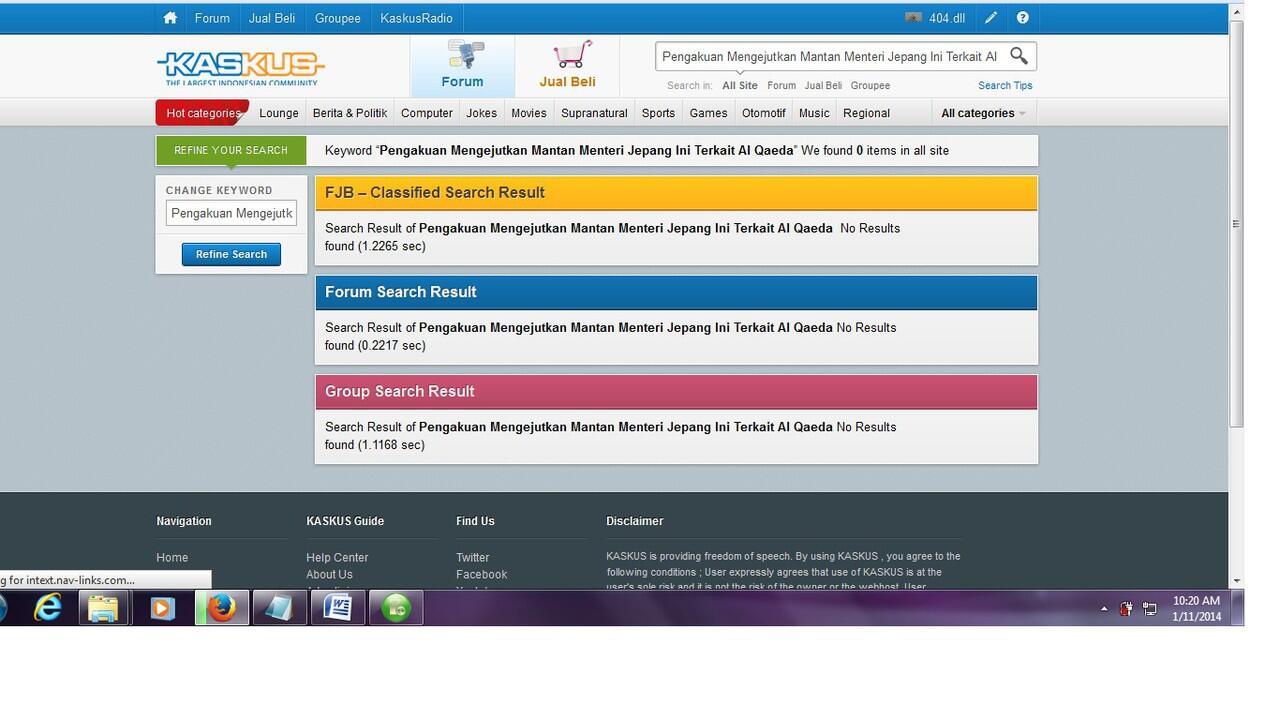Set search scope to Forum

click(781, 86)
